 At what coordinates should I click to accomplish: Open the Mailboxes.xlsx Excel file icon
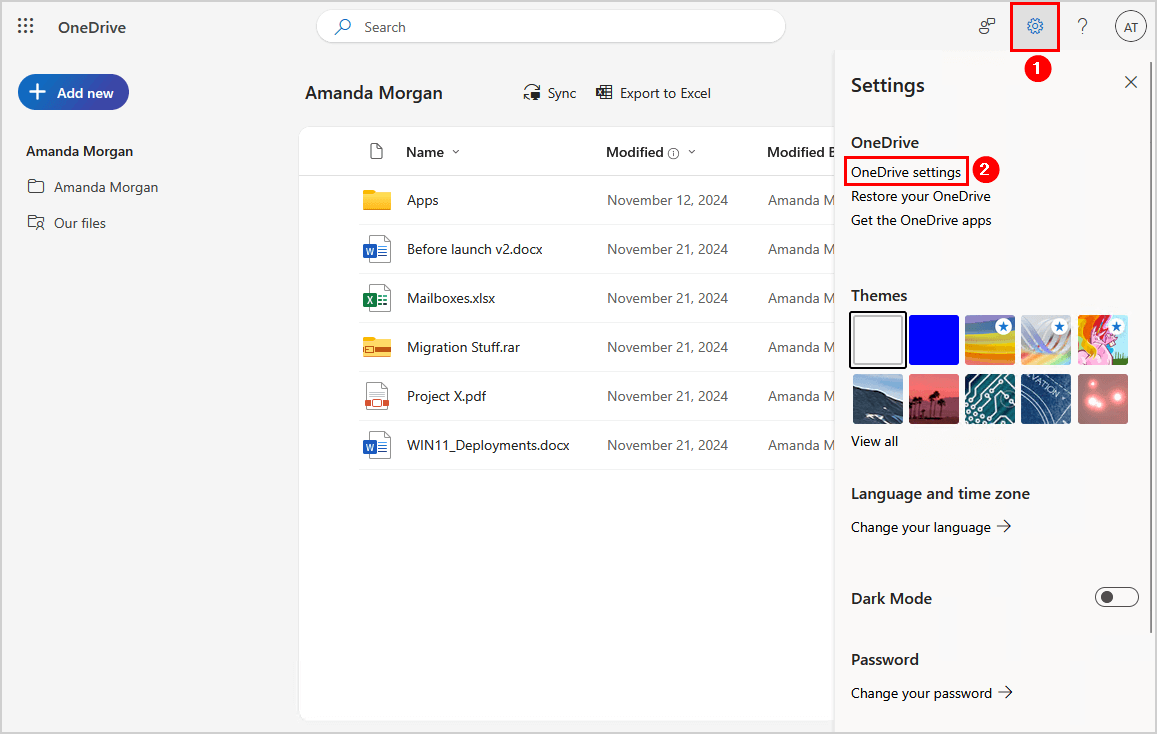tap(377, 298)
